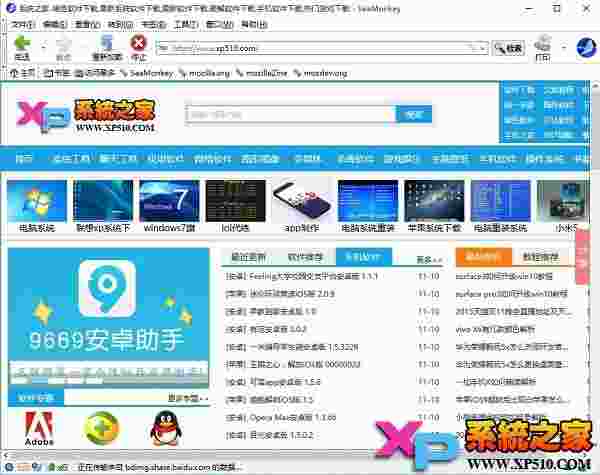Select the orange tab in the right column
The width and height of the screenshot is (600, 475).
click(x=483, y=257)
